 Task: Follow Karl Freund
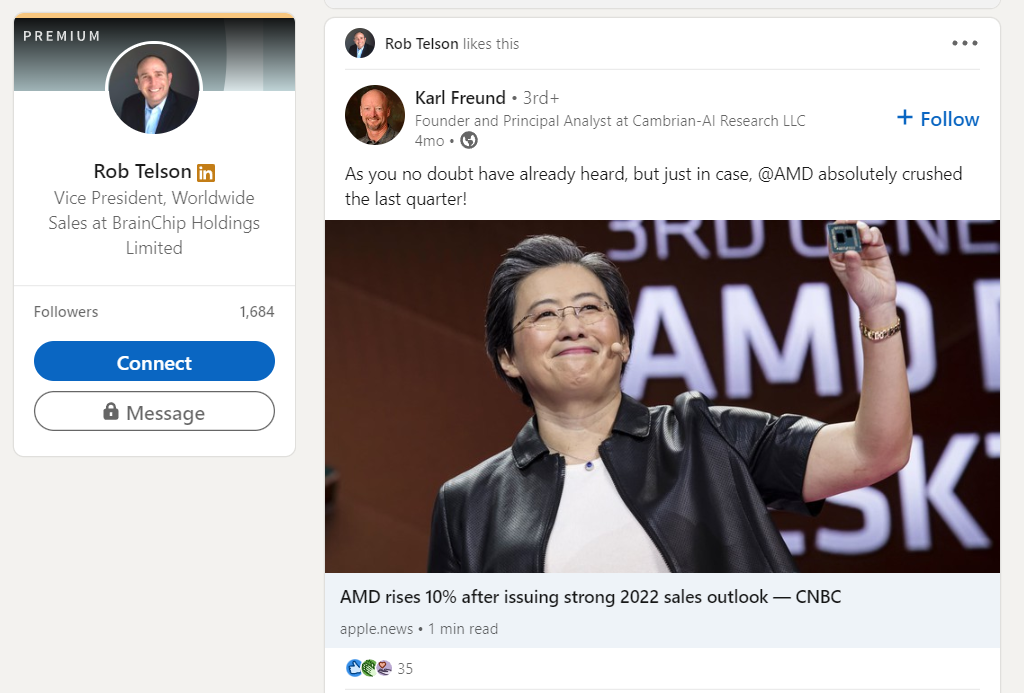938,119
